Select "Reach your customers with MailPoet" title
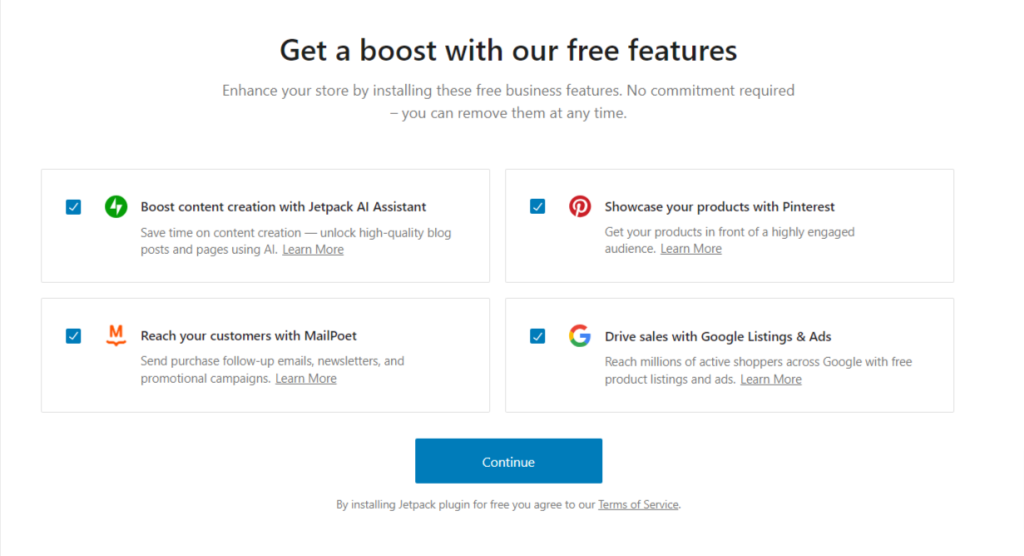The height and width of the screenshot is (556, 1024). coord(249,336)
